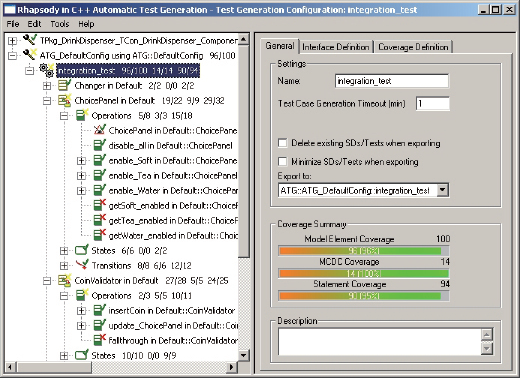Click the disable_all operation check icon
The width and height of the screenshot is (520, 378).
(x=99, y=145)
